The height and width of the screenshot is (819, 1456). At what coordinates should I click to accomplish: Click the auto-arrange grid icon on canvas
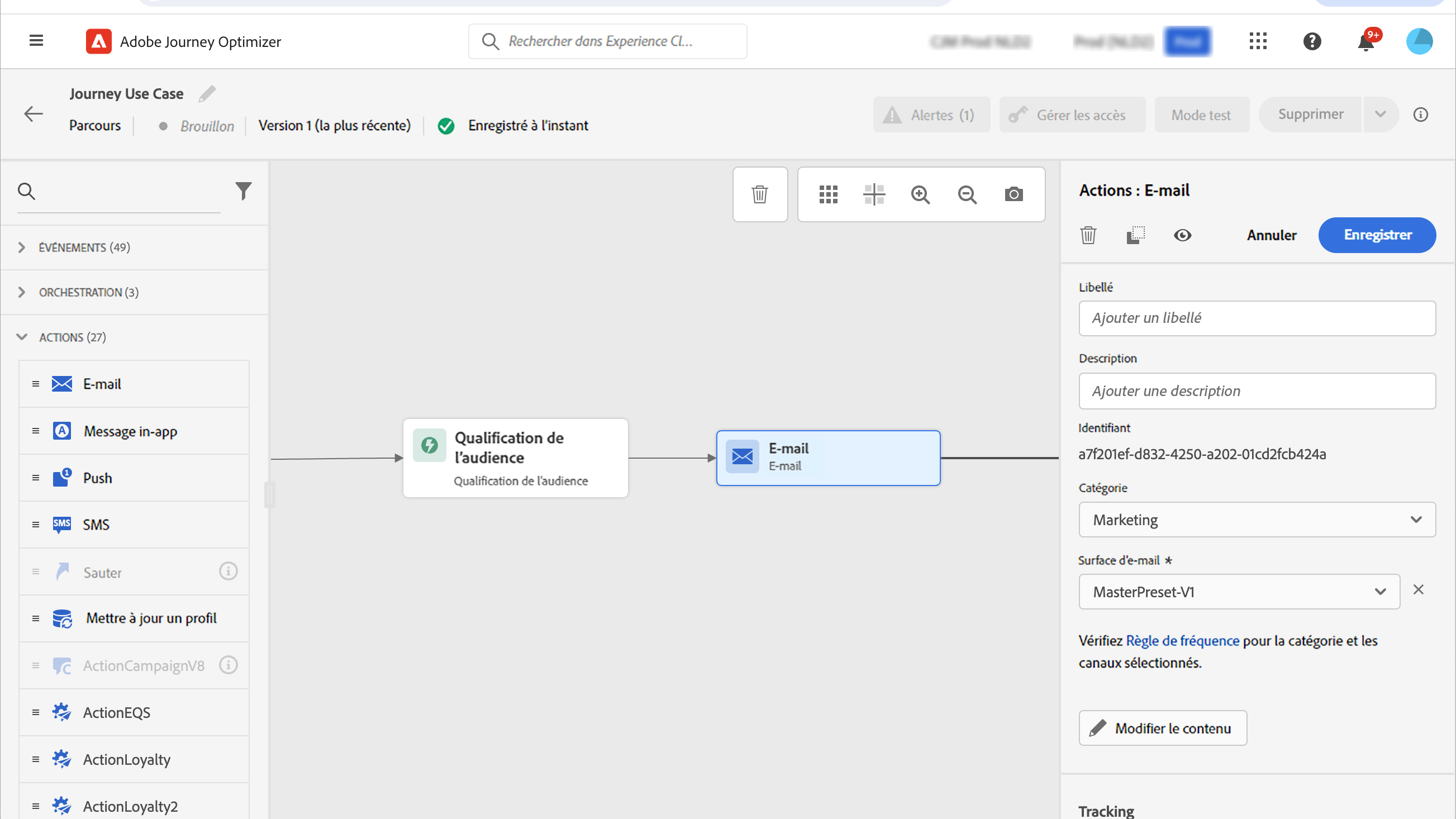[x=828, y=194]
